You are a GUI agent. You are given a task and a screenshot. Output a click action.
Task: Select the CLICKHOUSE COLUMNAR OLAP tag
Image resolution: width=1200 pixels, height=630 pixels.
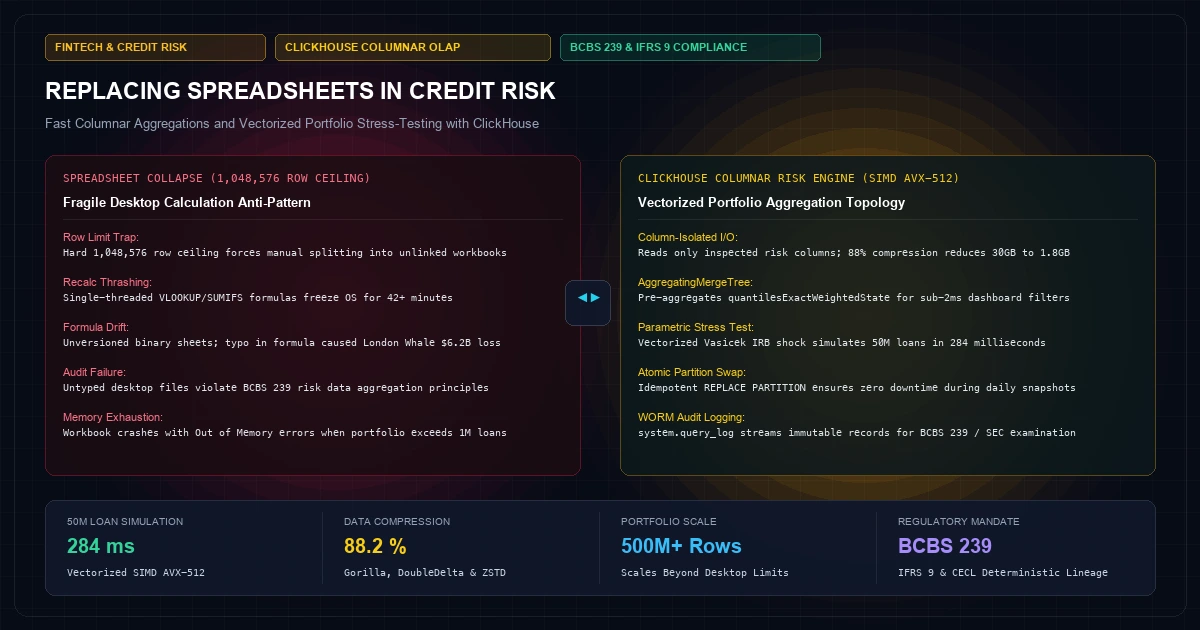pos(413,47)
